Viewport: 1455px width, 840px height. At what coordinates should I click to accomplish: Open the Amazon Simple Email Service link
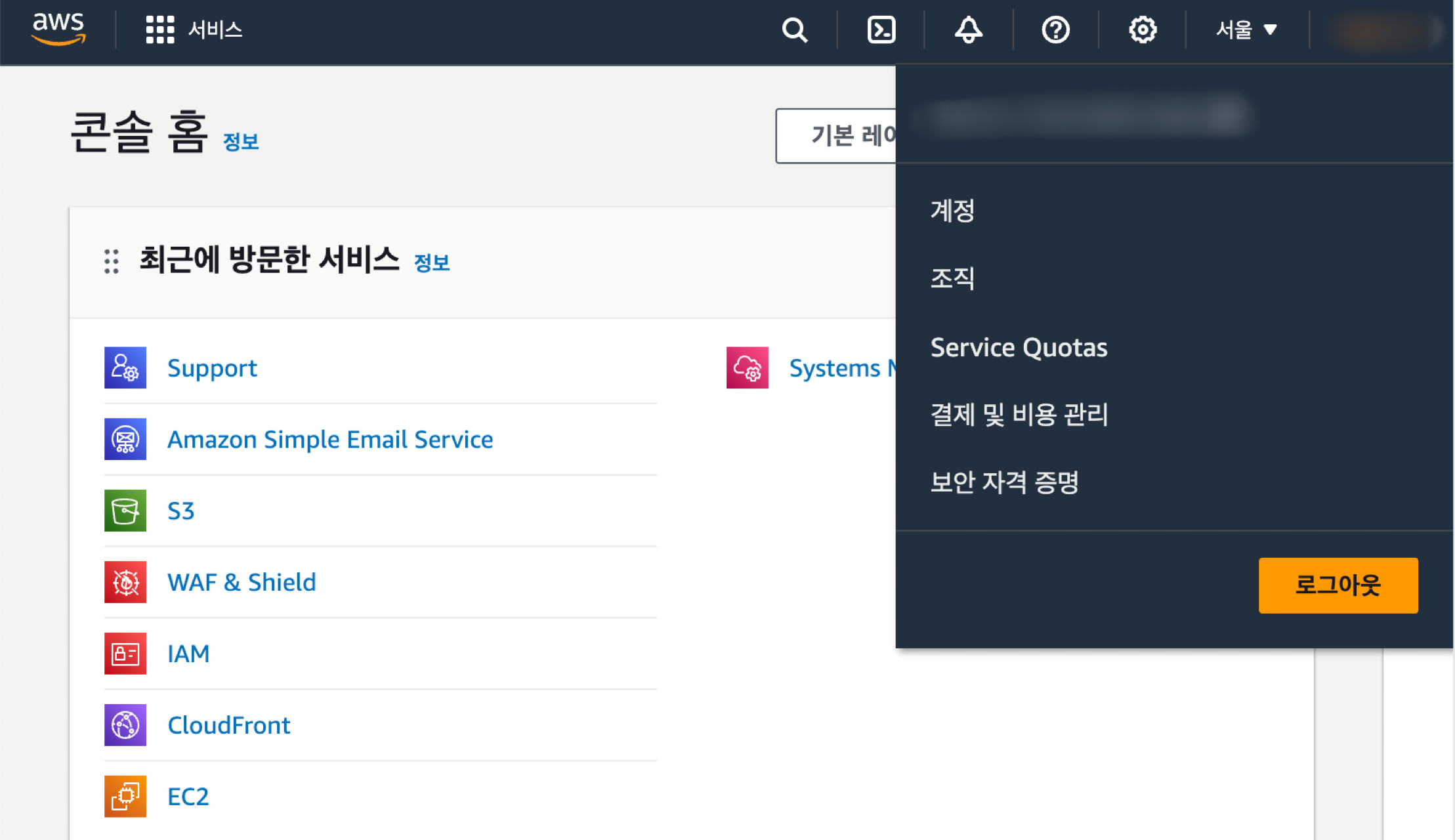tap(330, 439)
